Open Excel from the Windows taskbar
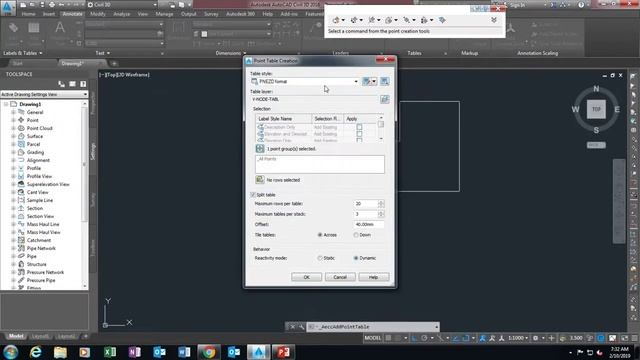This screenshot has width=640, height=360. (110, 352)
